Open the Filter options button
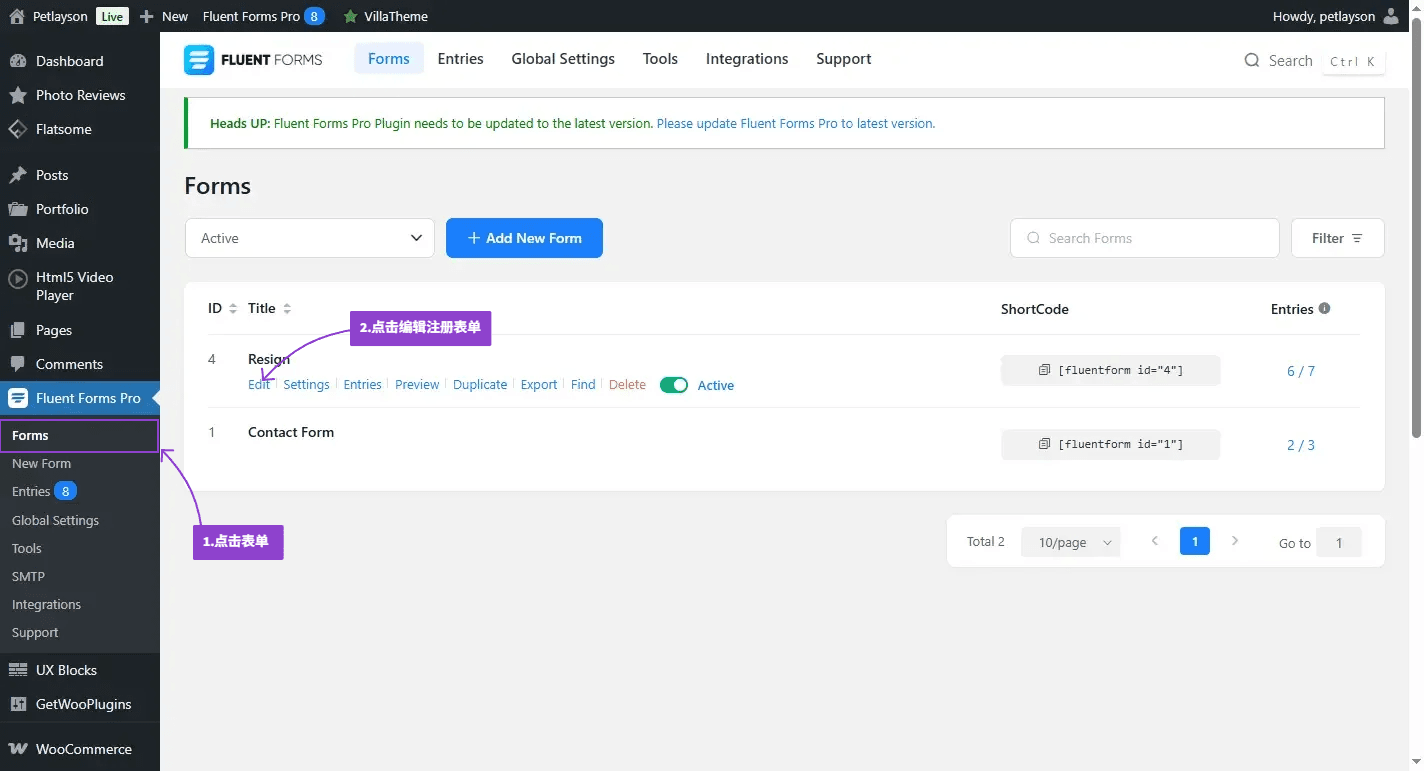 tap(1337, 238)
